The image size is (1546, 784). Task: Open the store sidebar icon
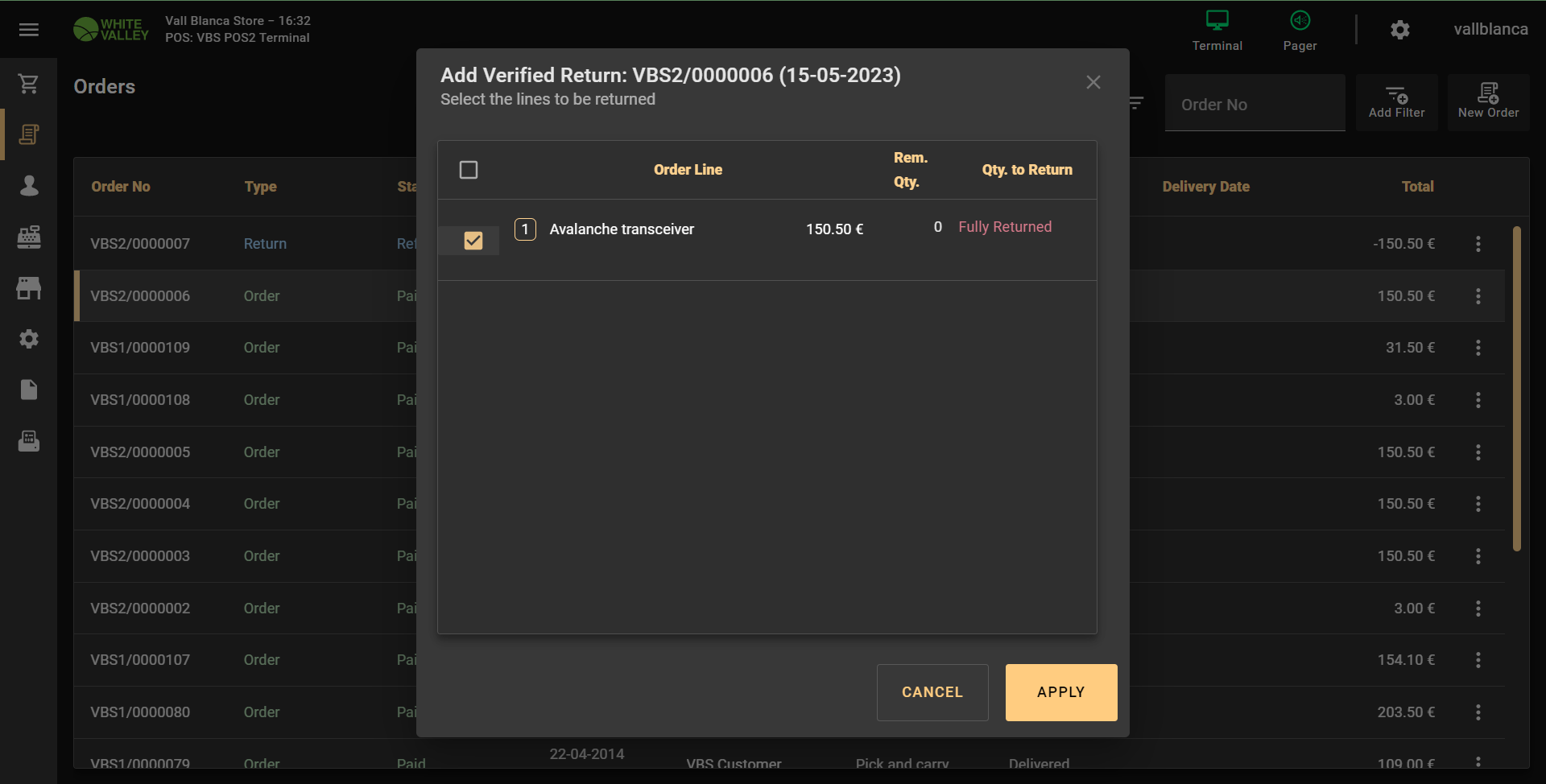[x=29, y=288]
